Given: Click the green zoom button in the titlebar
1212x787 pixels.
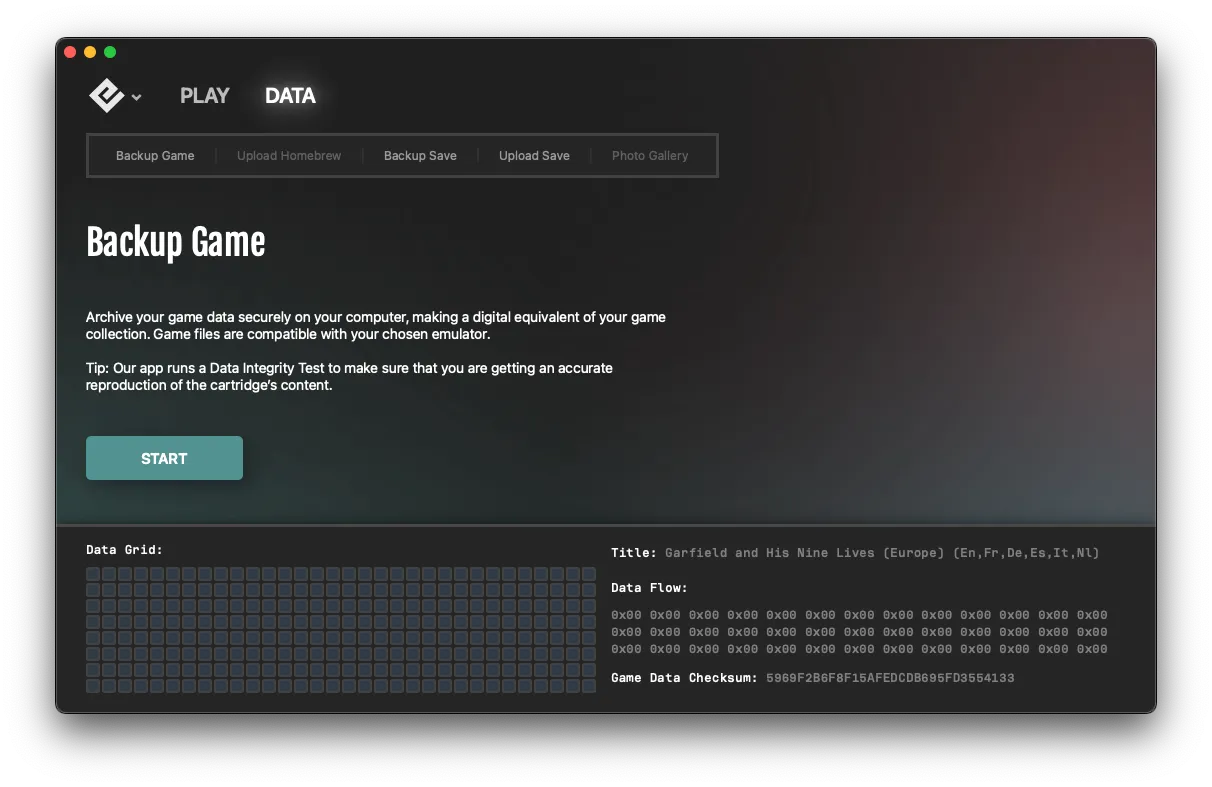Looking at the screenshot, I should tap(110, 51).
